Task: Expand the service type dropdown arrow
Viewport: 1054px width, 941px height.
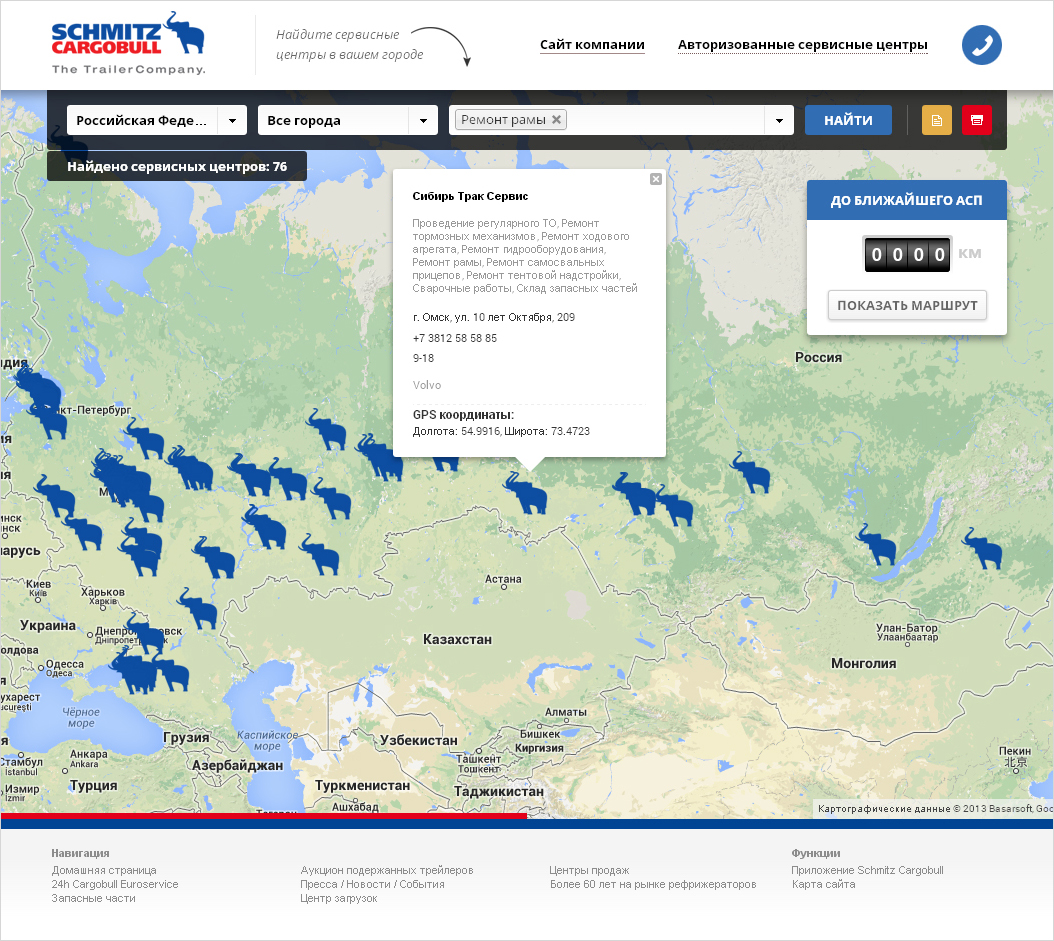Action: (x=779, y=120)
